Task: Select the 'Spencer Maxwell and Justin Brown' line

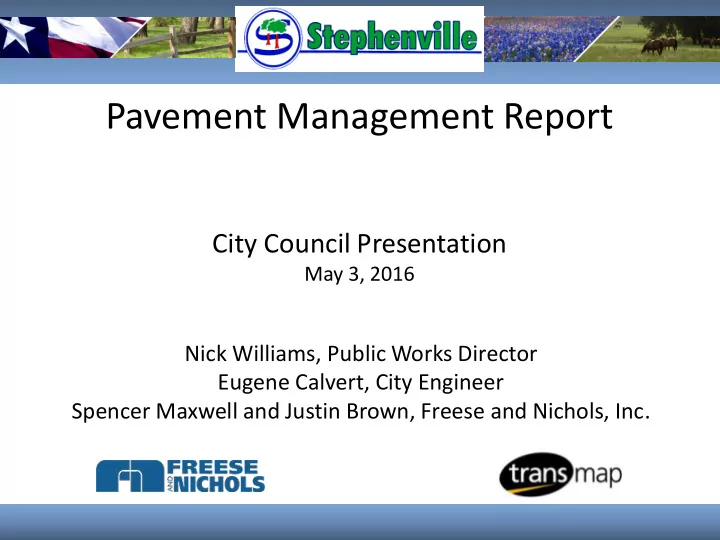Action: [x=360, y=411]
